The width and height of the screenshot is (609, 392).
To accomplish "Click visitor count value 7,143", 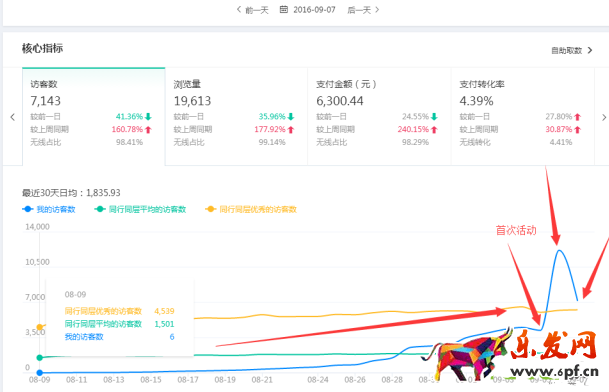I will [45, 101].
